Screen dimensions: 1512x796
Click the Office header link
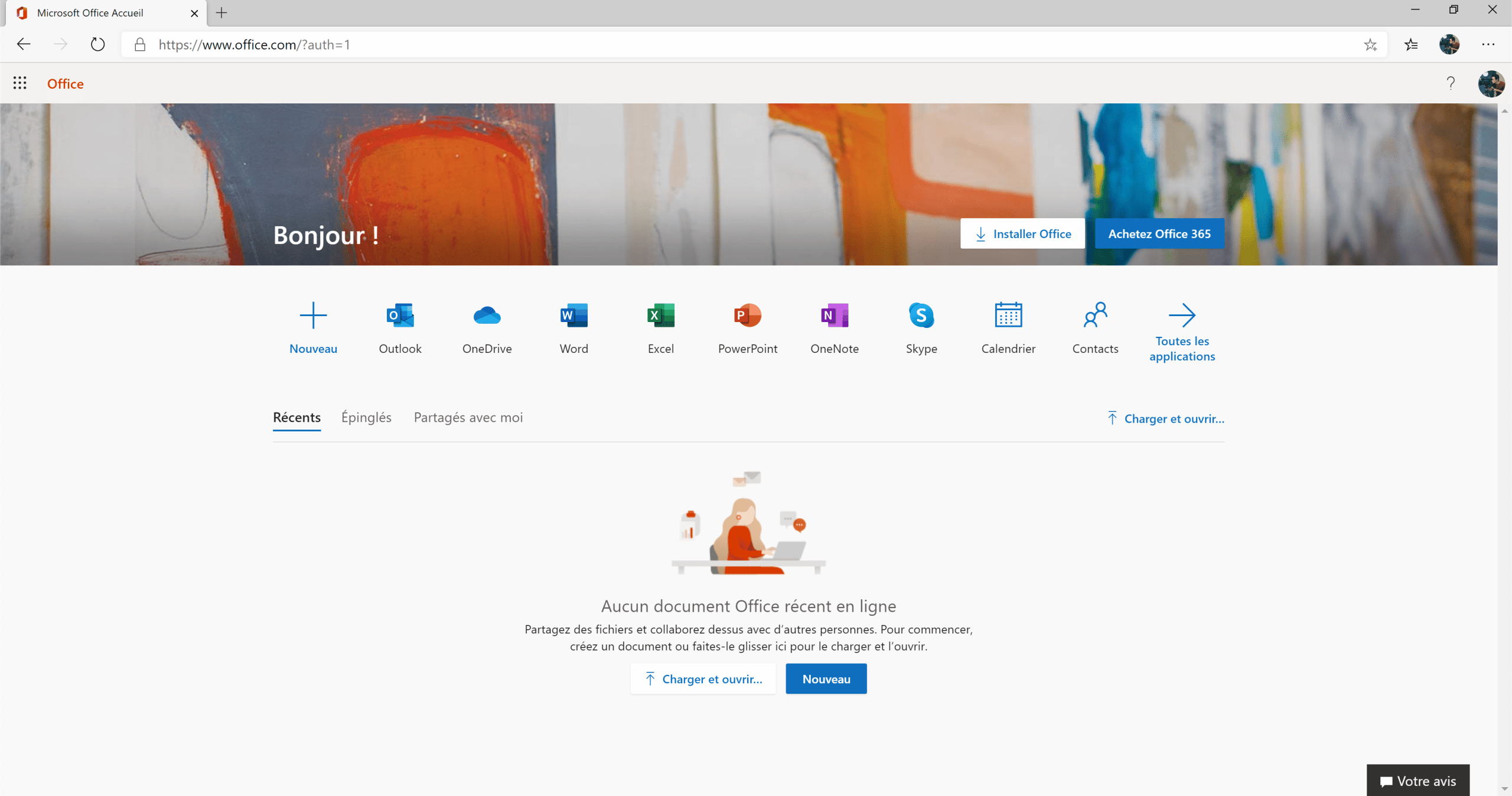[66, 83]
